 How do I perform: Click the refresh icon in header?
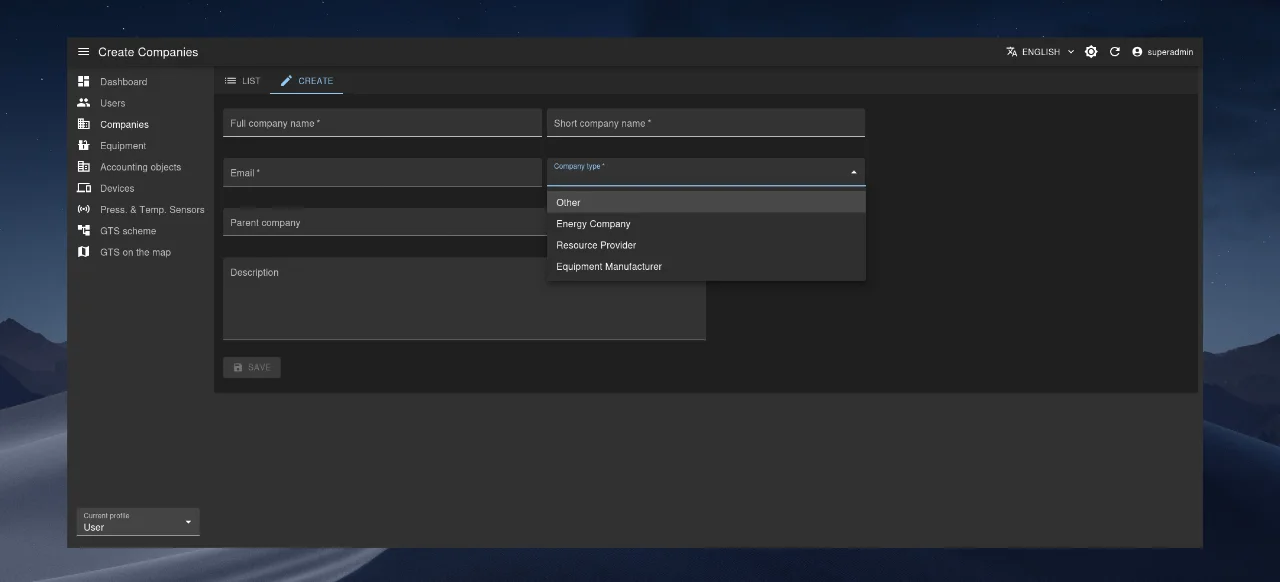click(x=1115, y=52)
